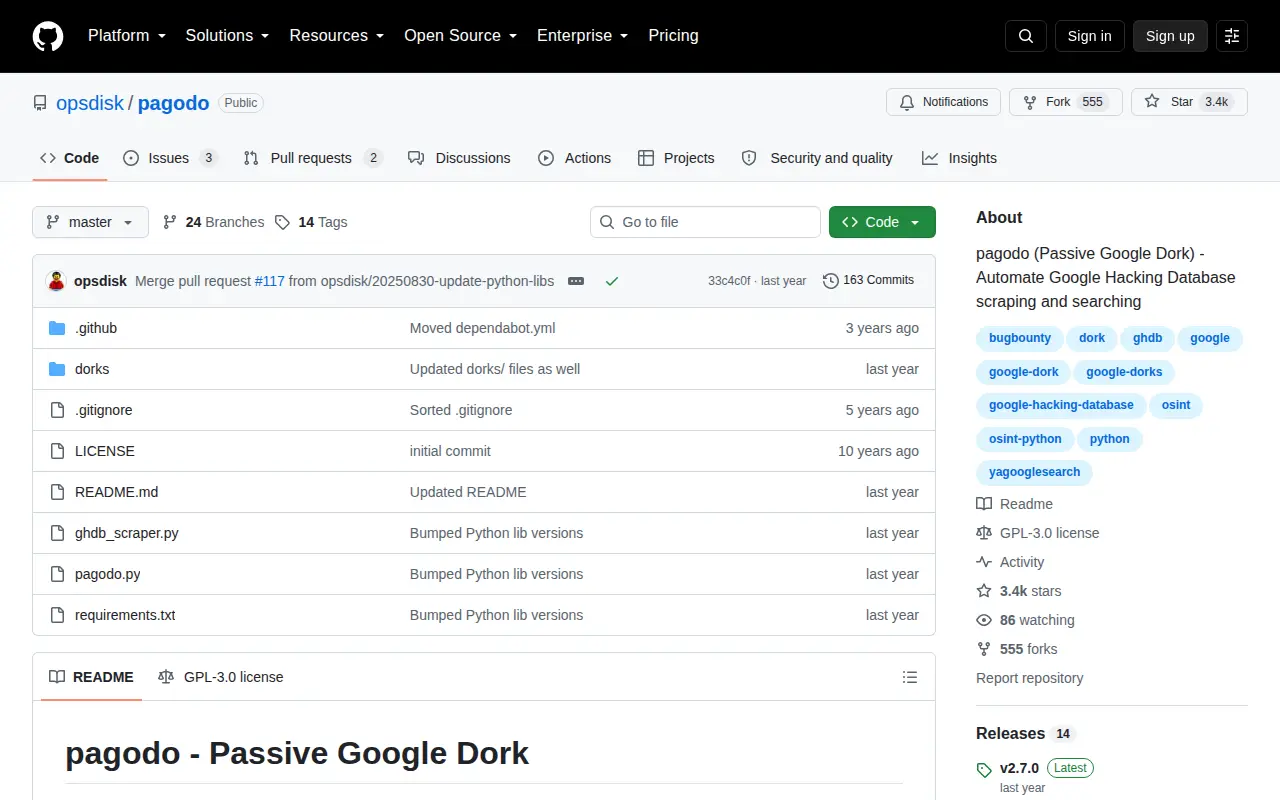Viewport: 1280px width, 800px height.
Task: Expand commit message ellipsis button
Action: (x=575, y=281)
